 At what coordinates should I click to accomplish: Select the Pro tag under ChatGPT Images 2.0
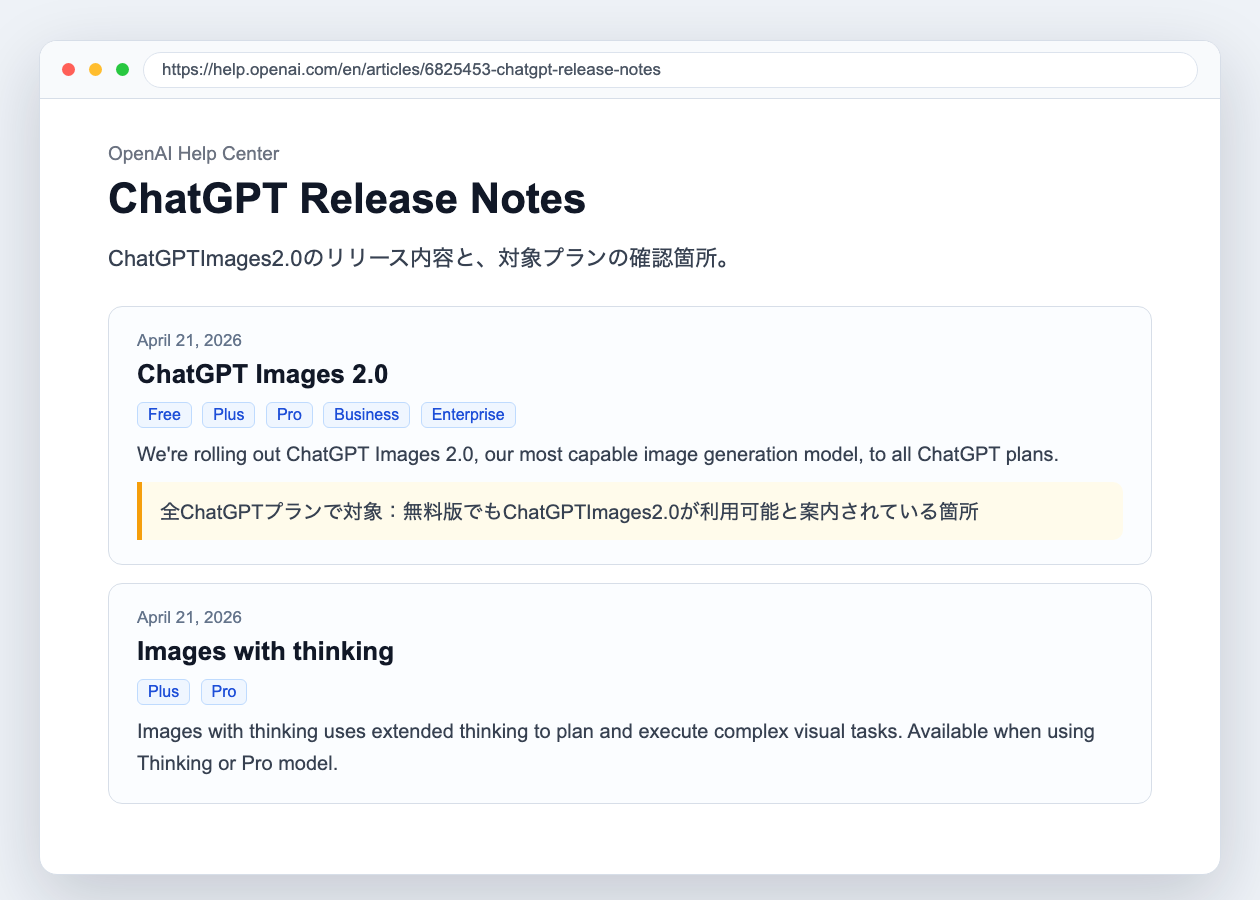pyautogui.click(x=290, y=415)
